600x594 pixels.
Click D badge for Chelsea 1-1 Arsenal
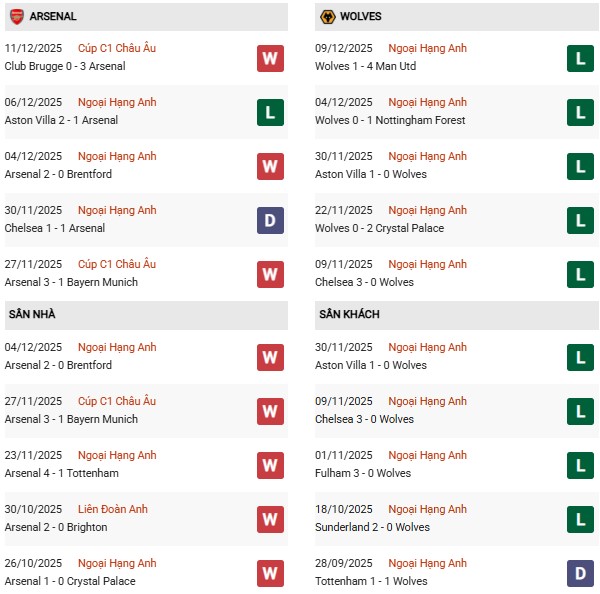click(x=270, y=220)
